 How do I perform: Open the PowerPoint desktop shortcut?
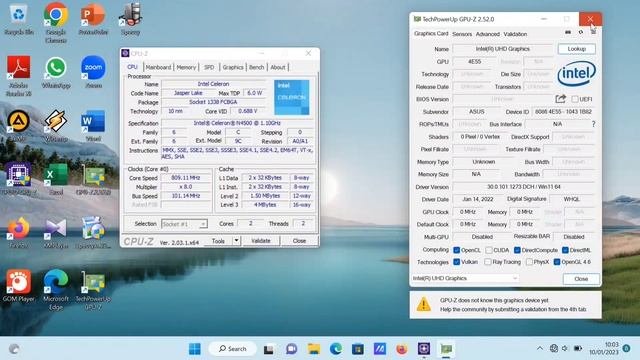click(x=93, y=20)
